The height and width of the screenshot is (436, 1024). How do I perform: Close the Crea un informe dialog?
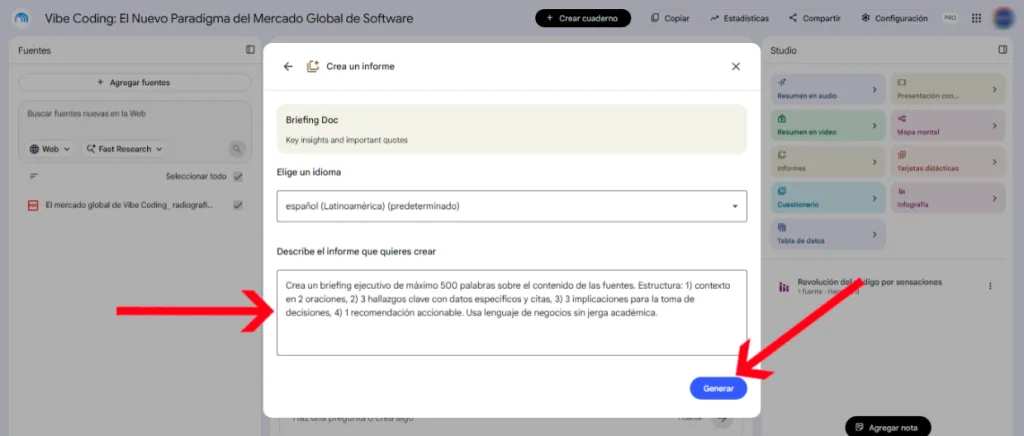[736, 67]
